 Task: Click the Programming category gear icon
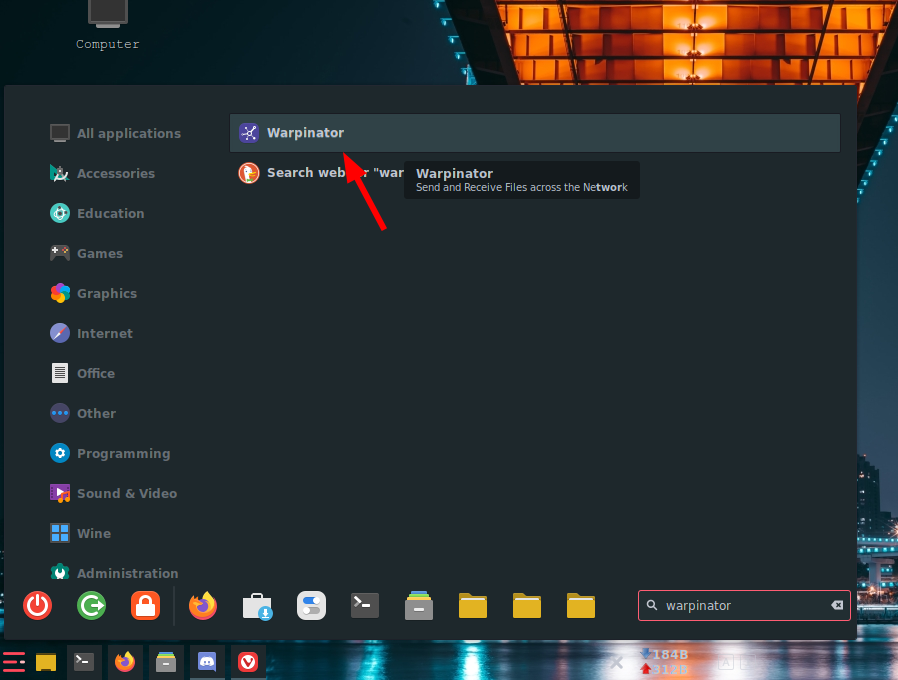(x=60, y=453)
